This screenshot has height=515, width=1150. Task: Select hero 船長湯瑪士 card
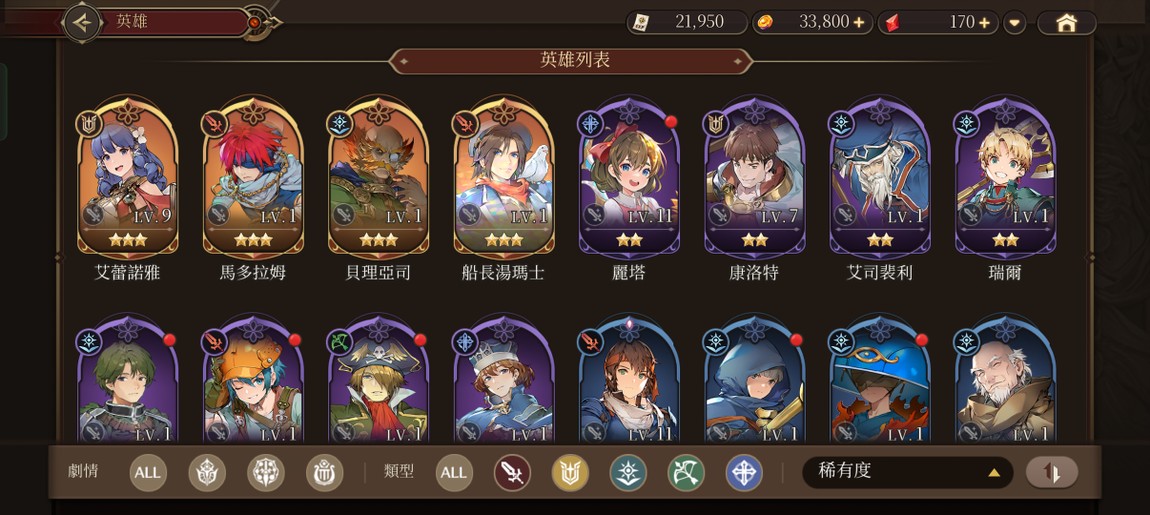(x=504, y=189)
